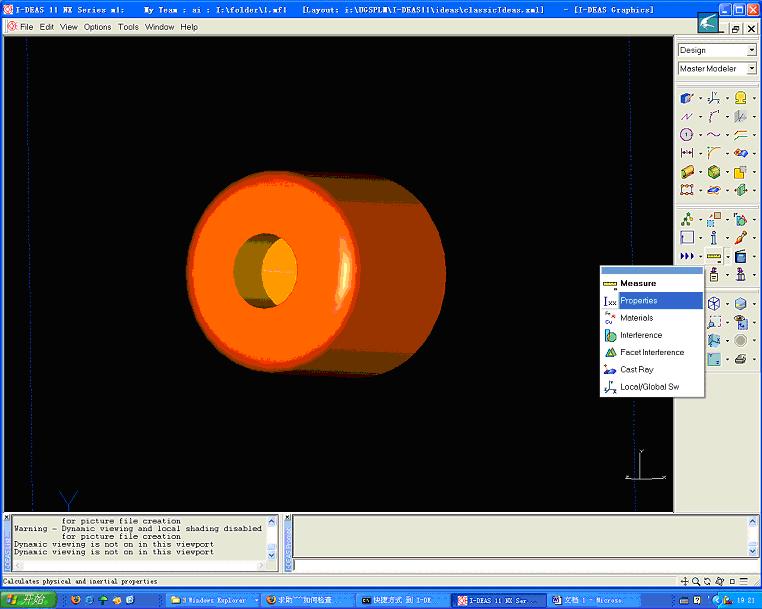Open the History tree icon
The width and height of the screenshot is (762, 609).
(687, 220)
